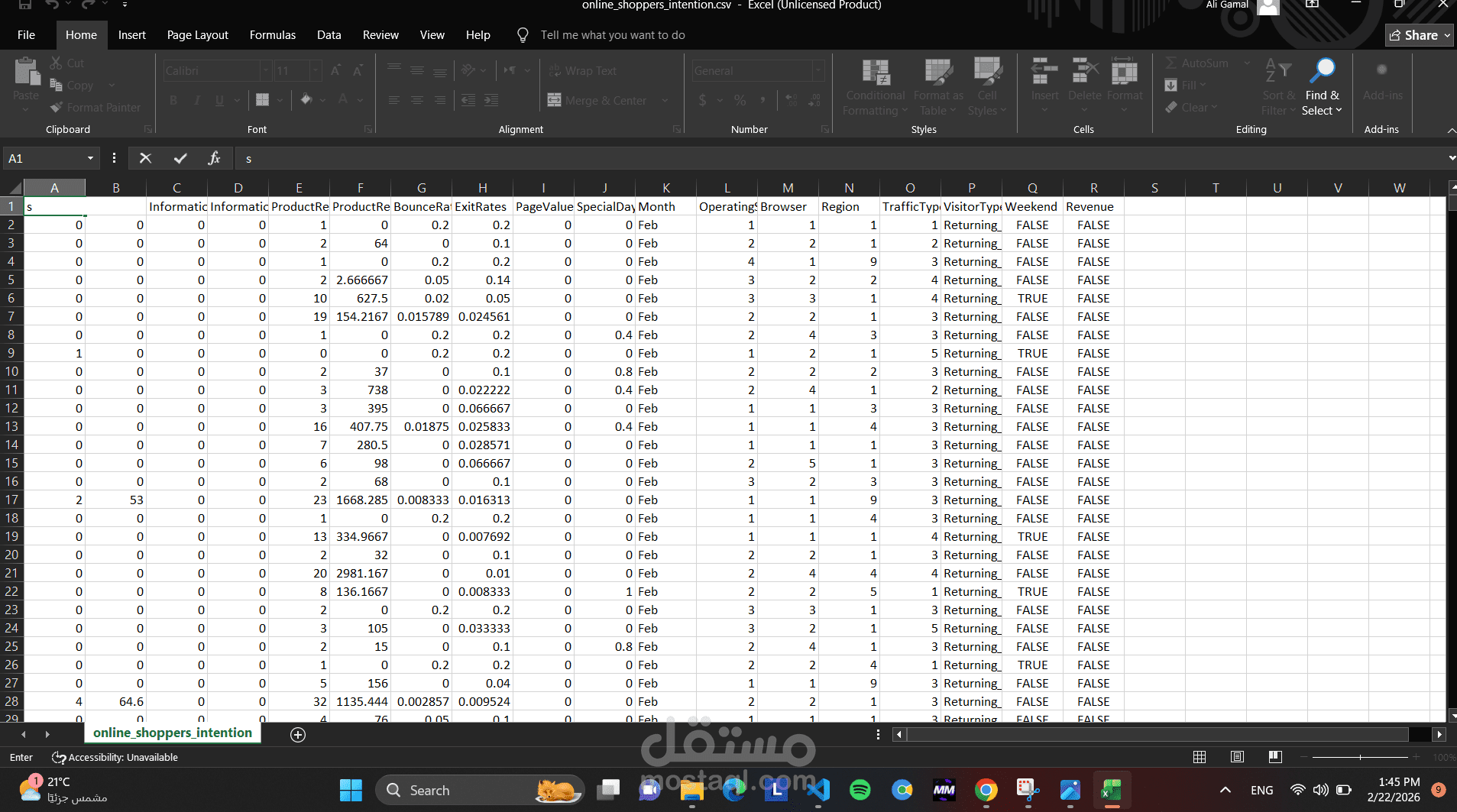Switch to Page Break Preview in status bar
The height and width of the screenshot is (812, 1457).
click(1275, 757)
